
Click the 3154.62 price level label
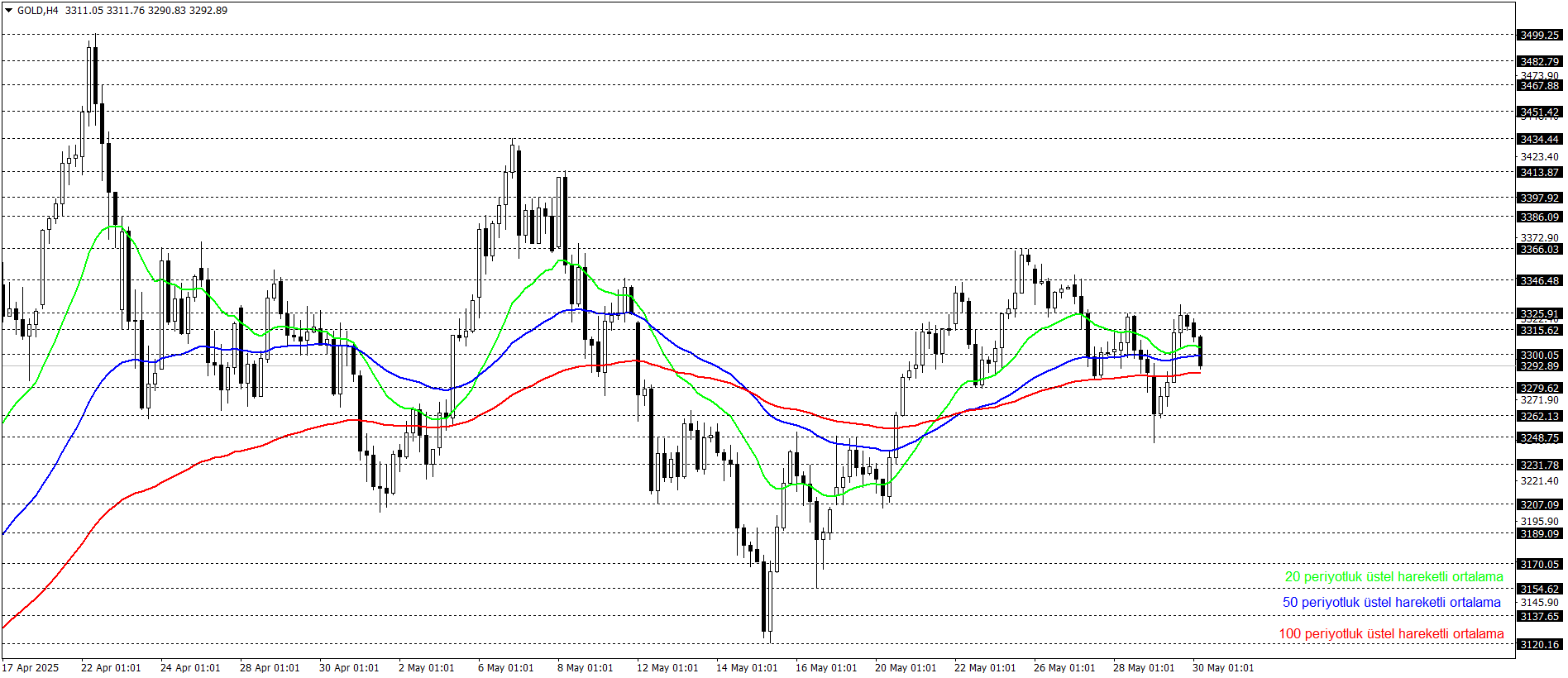(x=1539, y=589)
